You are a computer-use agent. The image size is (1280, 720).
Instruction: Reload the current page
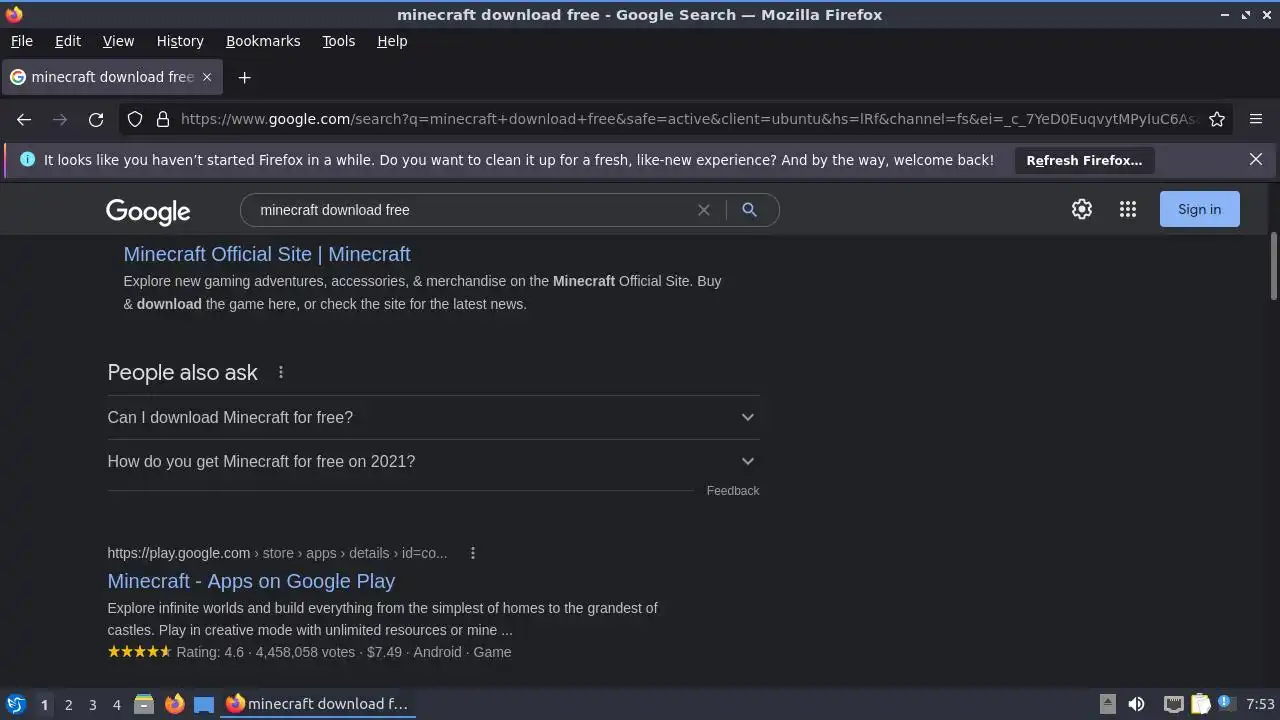click(96, 119)
